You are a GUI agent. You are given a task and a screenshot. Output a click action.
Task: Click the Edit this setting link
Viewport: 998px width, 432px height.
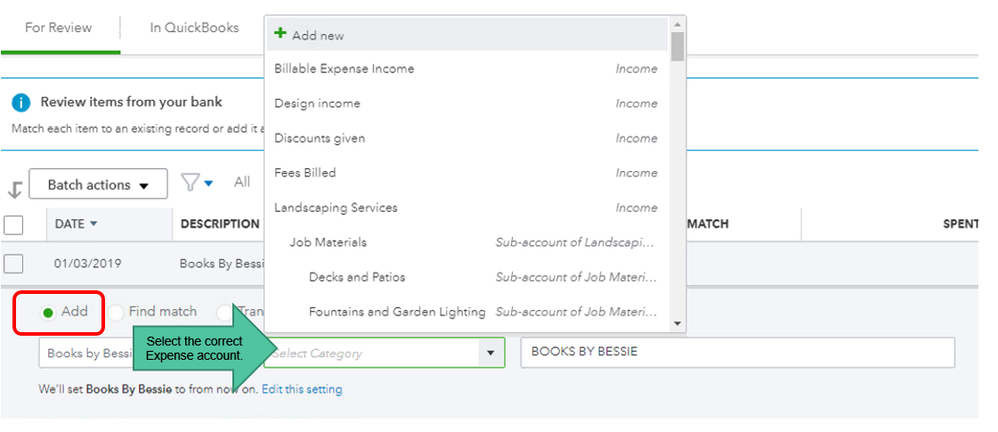[x=302, y=389]
